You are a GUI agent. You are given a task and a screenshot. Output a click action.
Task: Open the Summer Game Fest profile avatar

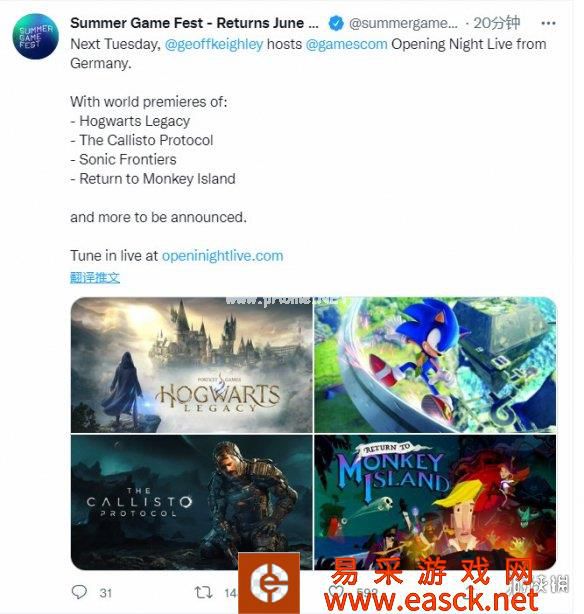pyautogui.click(x=35, y=37)
